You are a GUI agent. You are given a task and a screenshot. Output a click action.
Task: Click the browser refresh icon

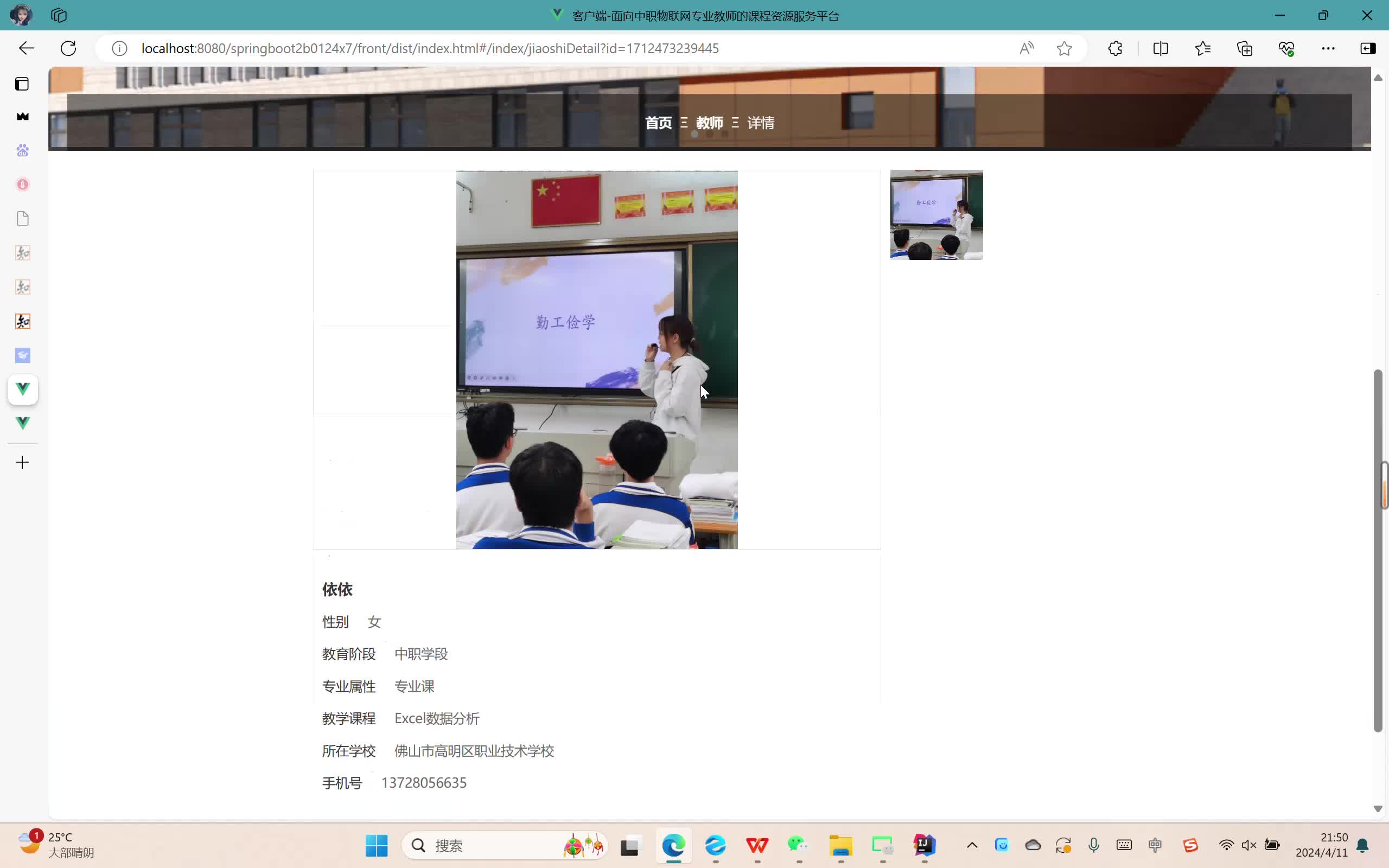tap(68, 48)
